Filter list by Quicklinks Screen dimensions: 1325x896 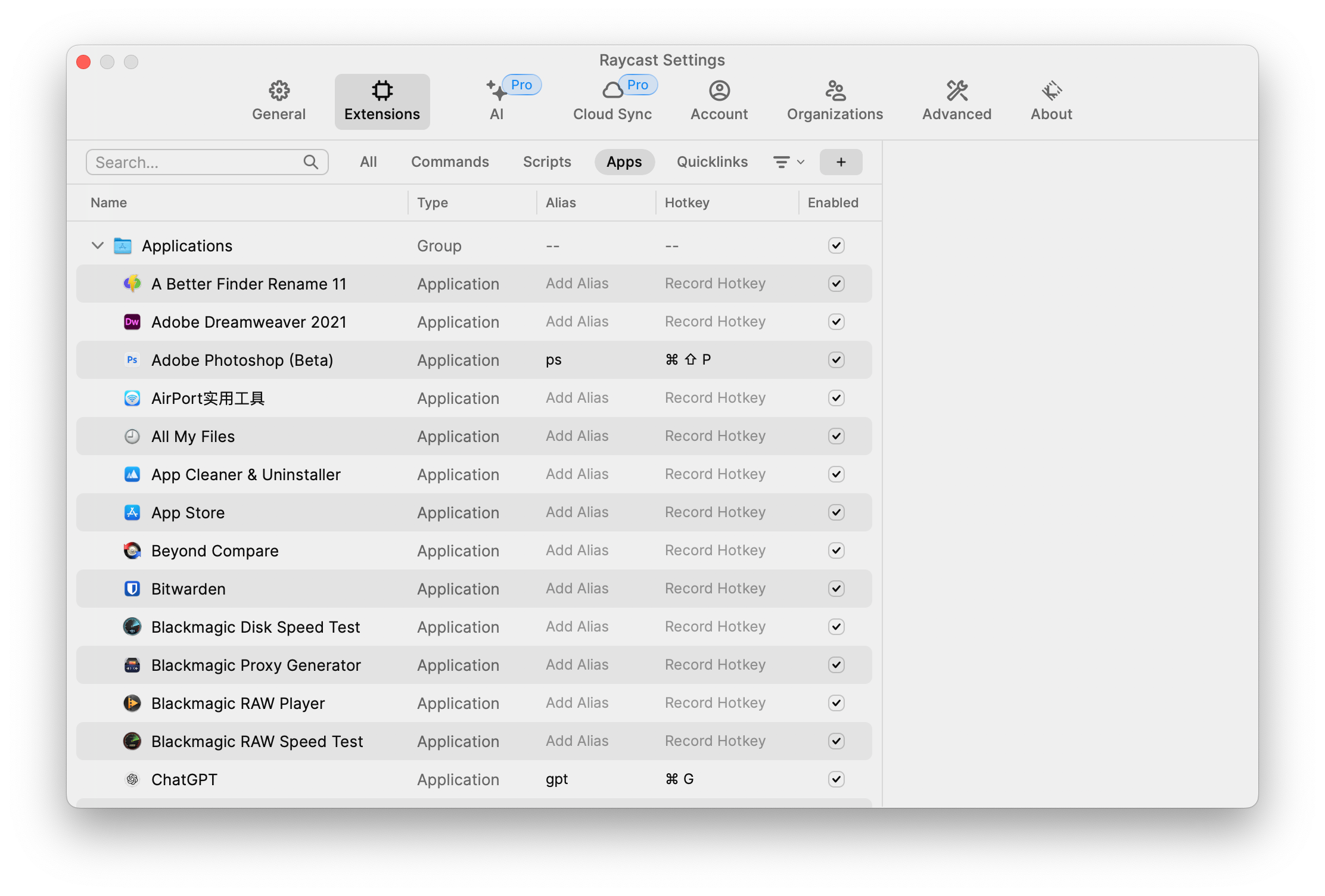click(712, 162)
